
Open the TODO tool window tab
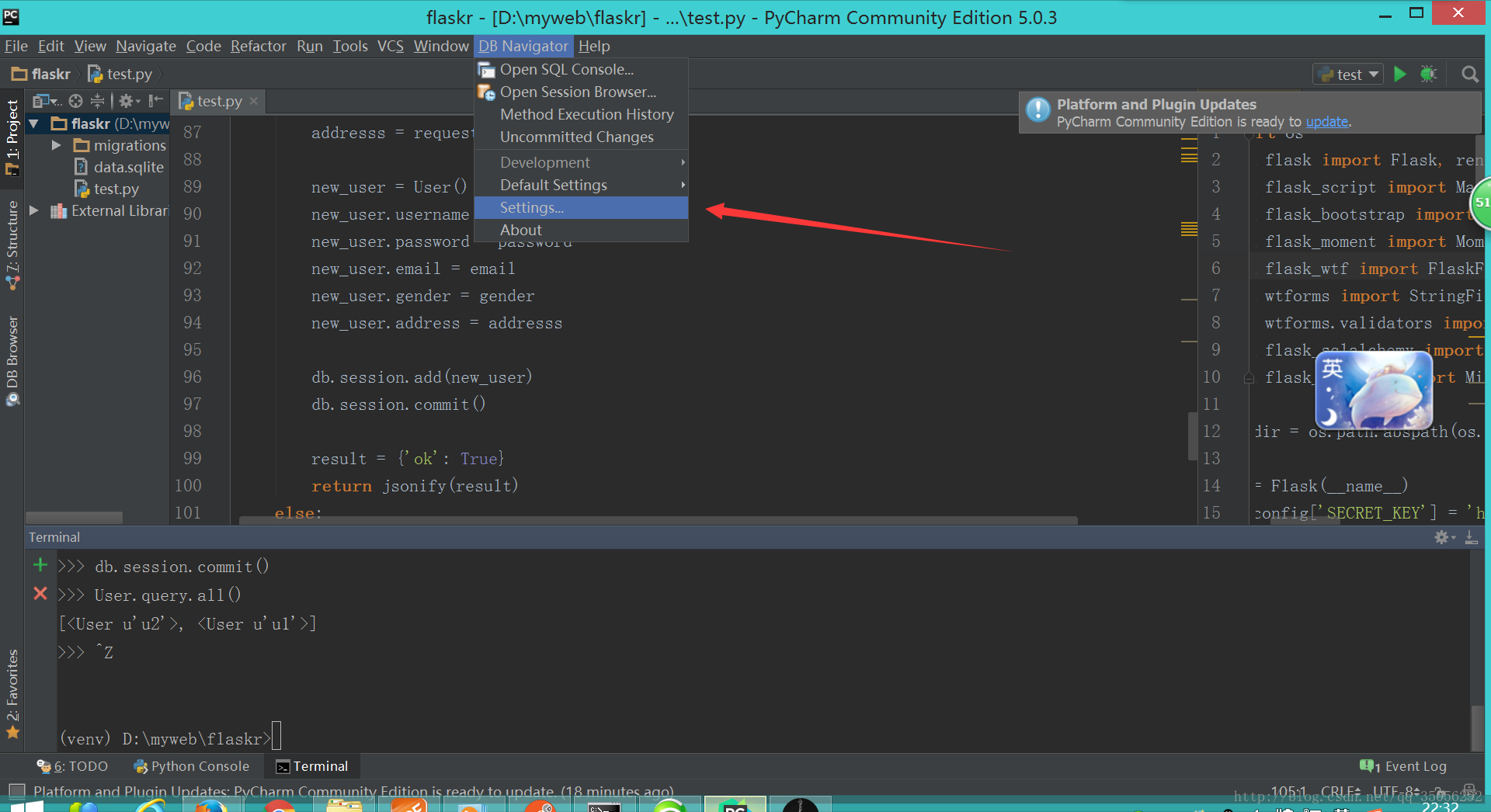click(73, 766)
